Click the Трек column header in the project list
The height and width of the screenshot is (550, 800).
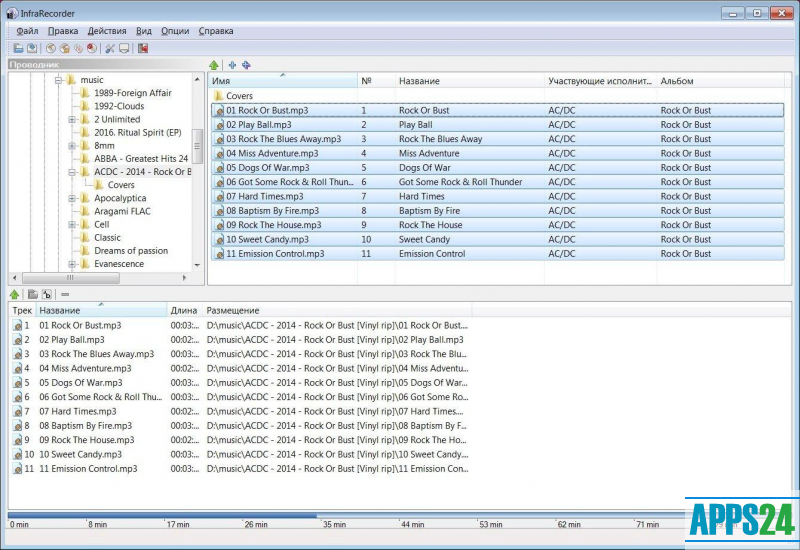coord(22,310)
